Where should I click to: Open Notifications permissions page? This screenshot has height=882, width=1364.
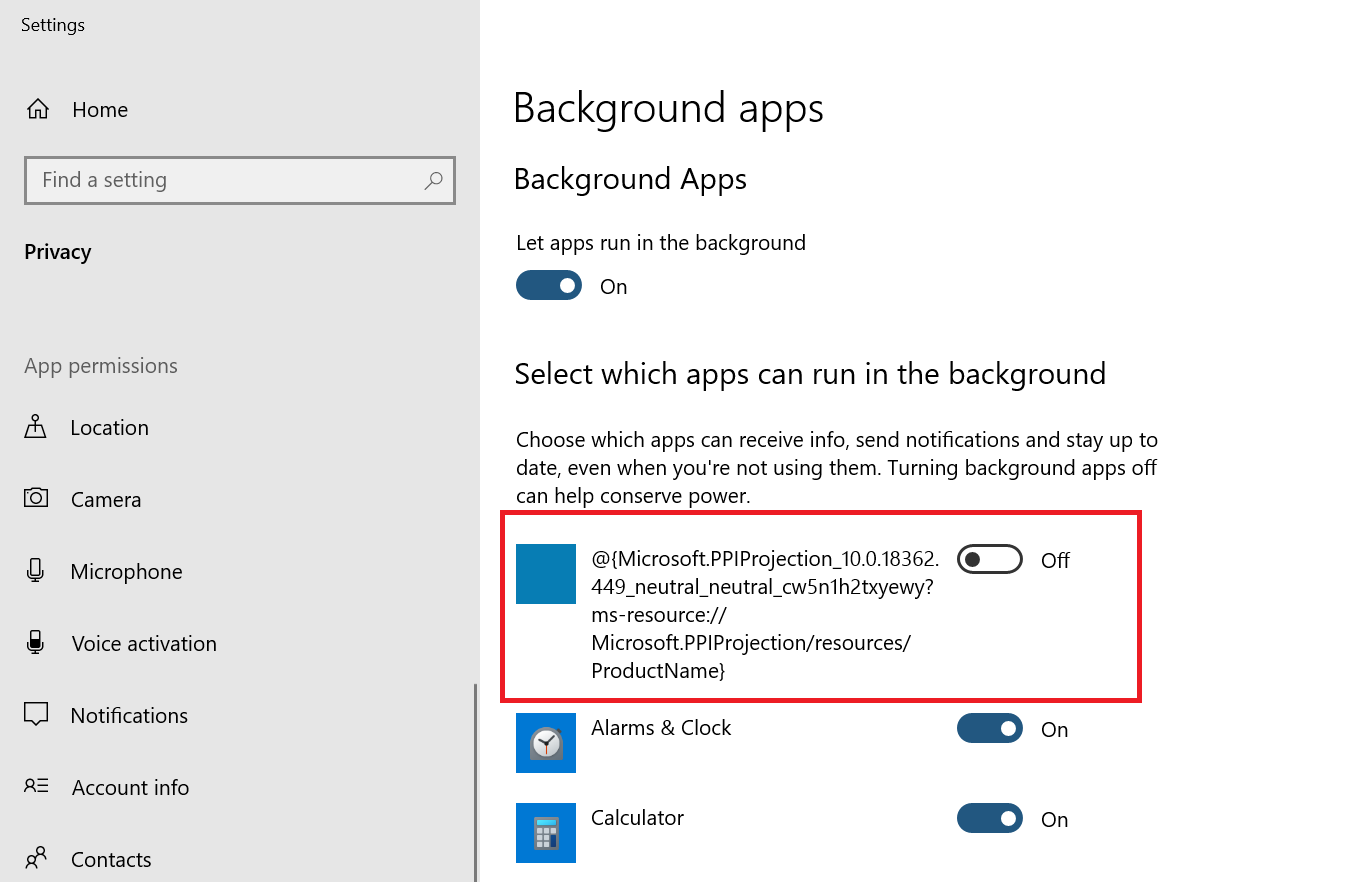click(x=129, y=715)
